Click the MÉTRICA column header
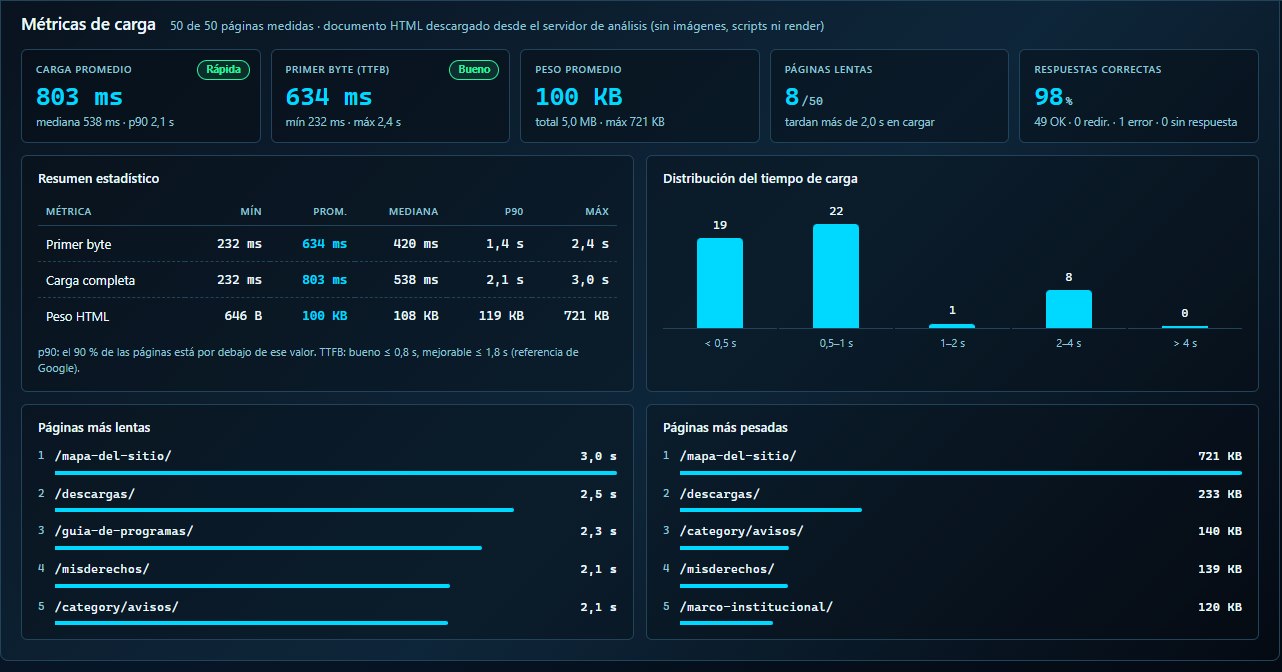 pyautogui.click(x=69, y=212)
